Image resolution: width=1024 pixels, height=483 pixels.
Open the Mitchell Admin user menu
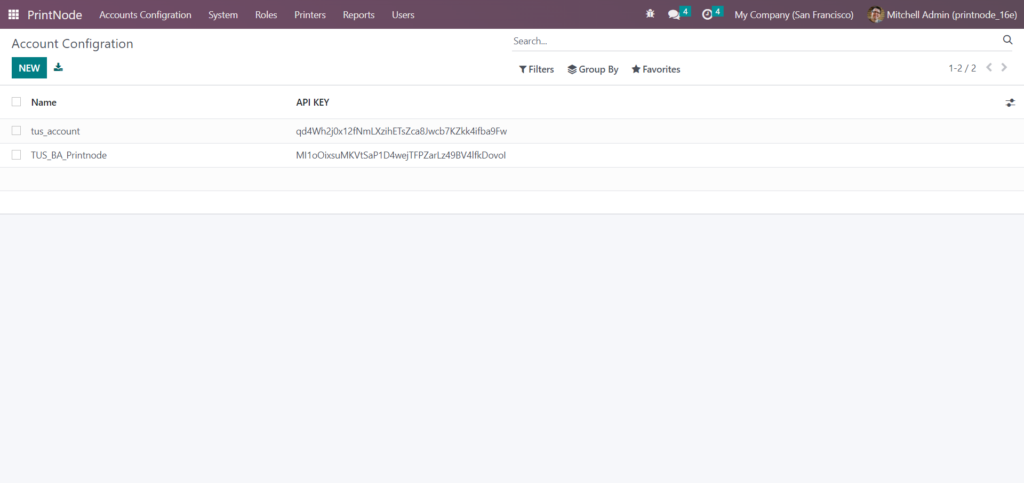943,14
